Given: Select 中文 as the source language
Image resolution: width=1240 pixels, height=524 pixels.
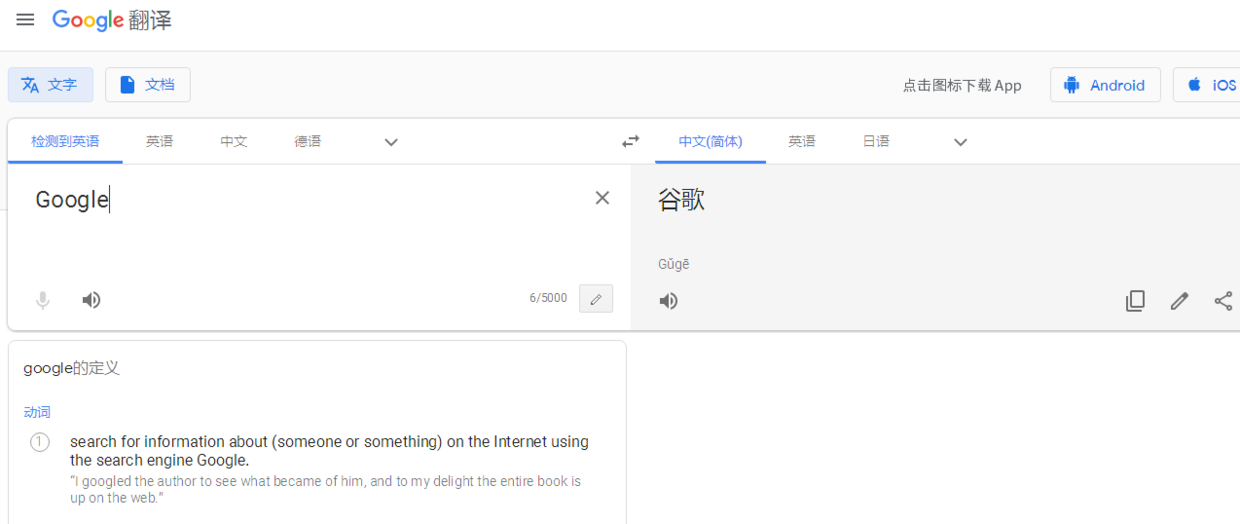Looking at the screenshot, I should click(x=234, y=142).
